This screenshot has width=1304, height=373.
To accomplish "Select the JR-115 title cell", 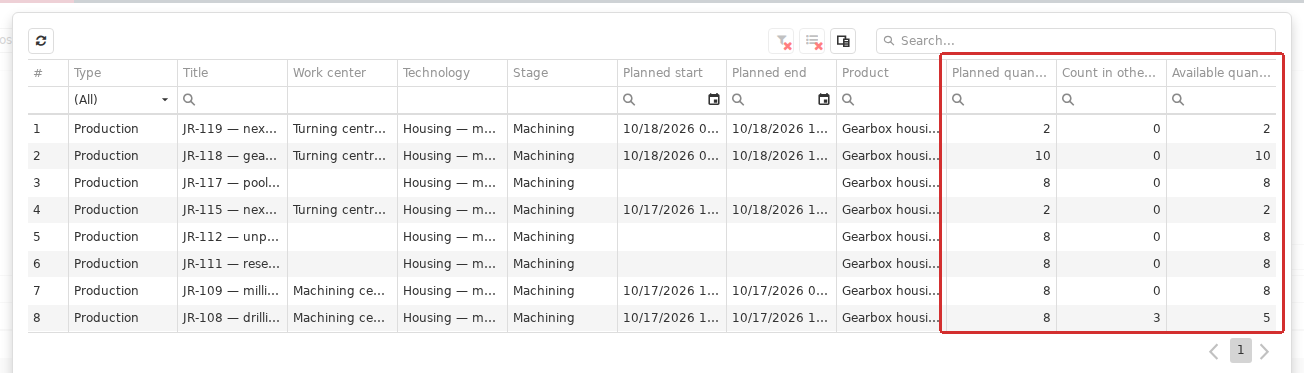I will (233, 210).
